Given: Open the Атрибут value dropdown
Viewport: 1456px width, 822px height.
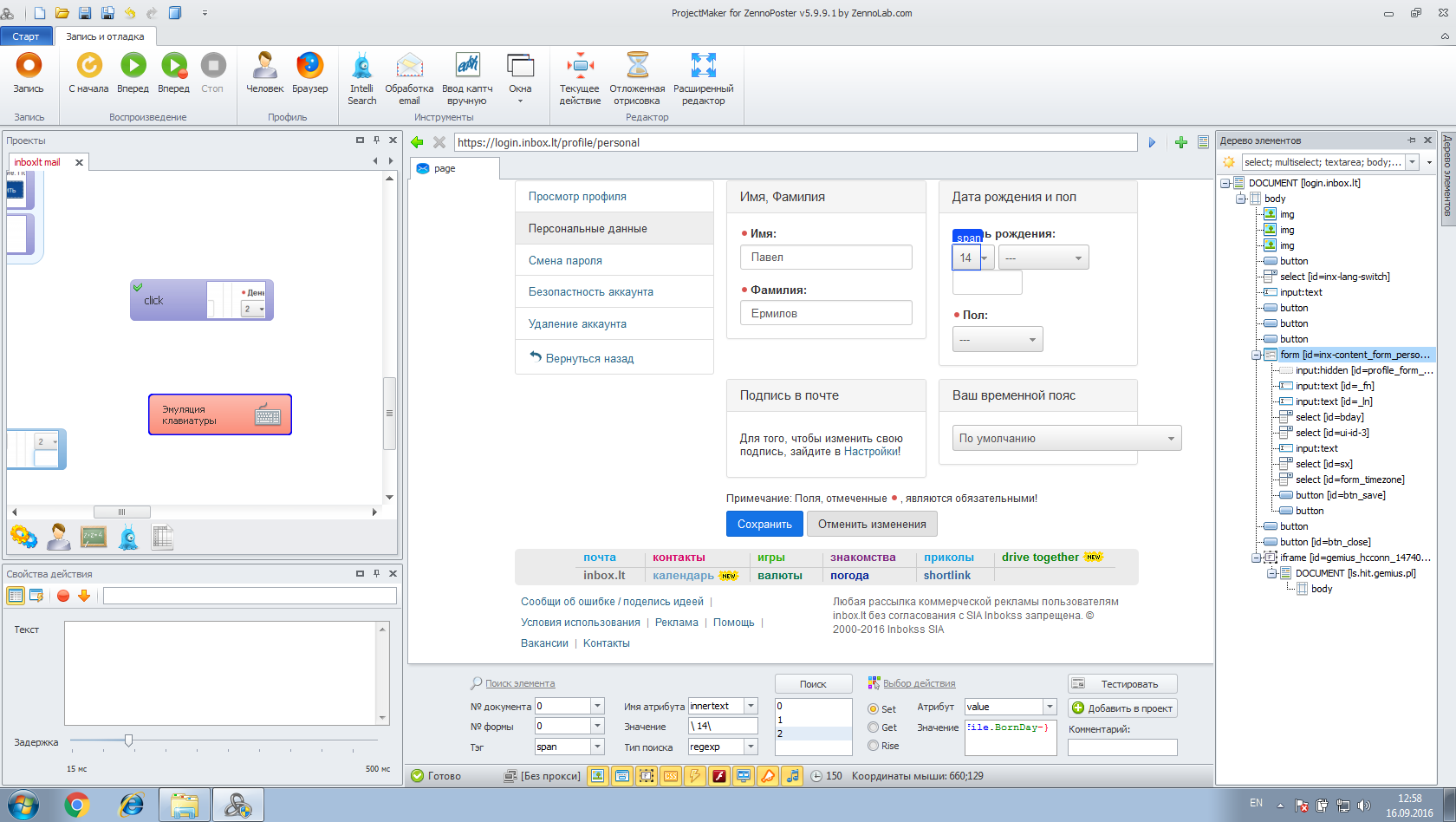Looking at the screenshot, I should [1050, 707].
